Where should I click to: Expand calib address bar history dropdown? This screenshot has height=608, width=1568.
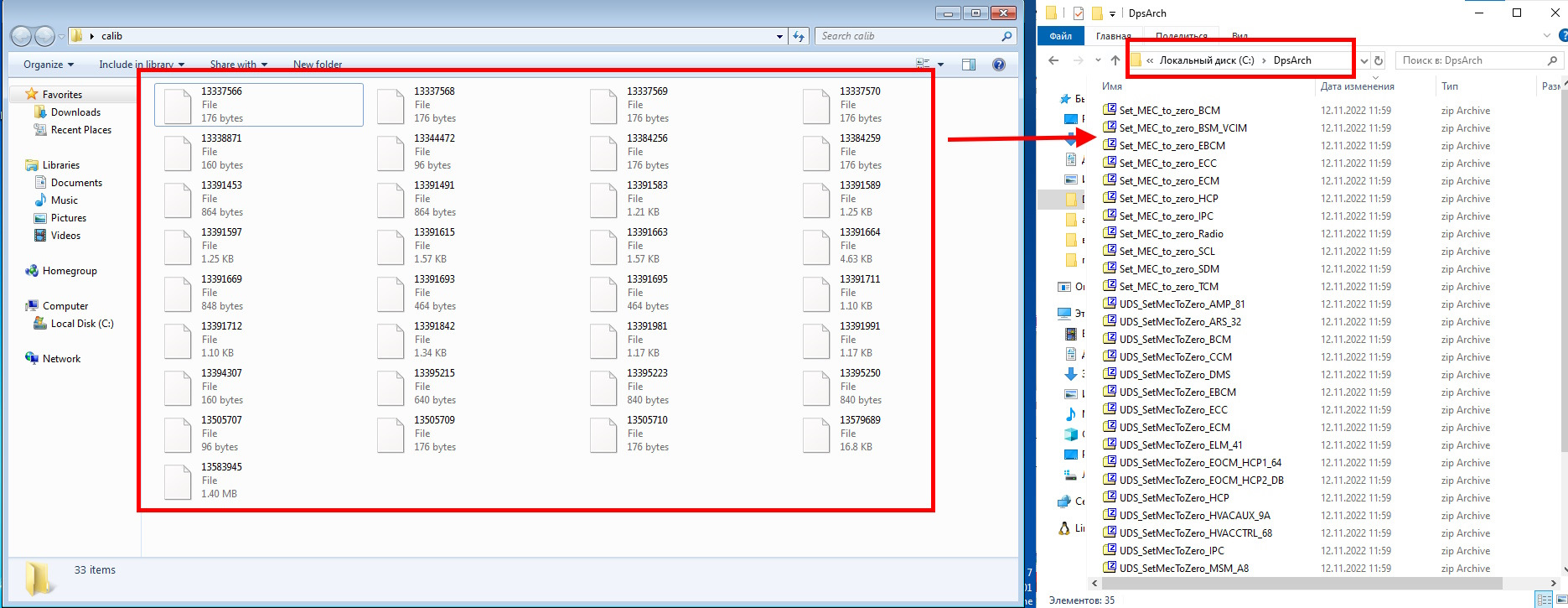[780, 36]
